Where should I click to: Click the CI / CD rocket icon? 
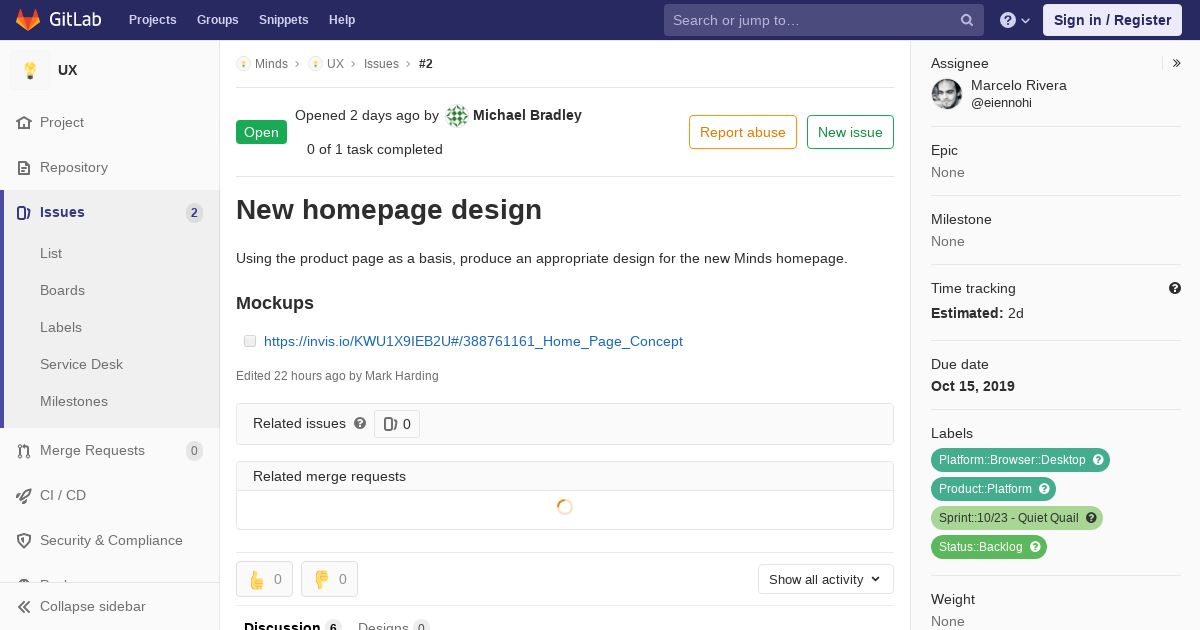click(24, 495)
